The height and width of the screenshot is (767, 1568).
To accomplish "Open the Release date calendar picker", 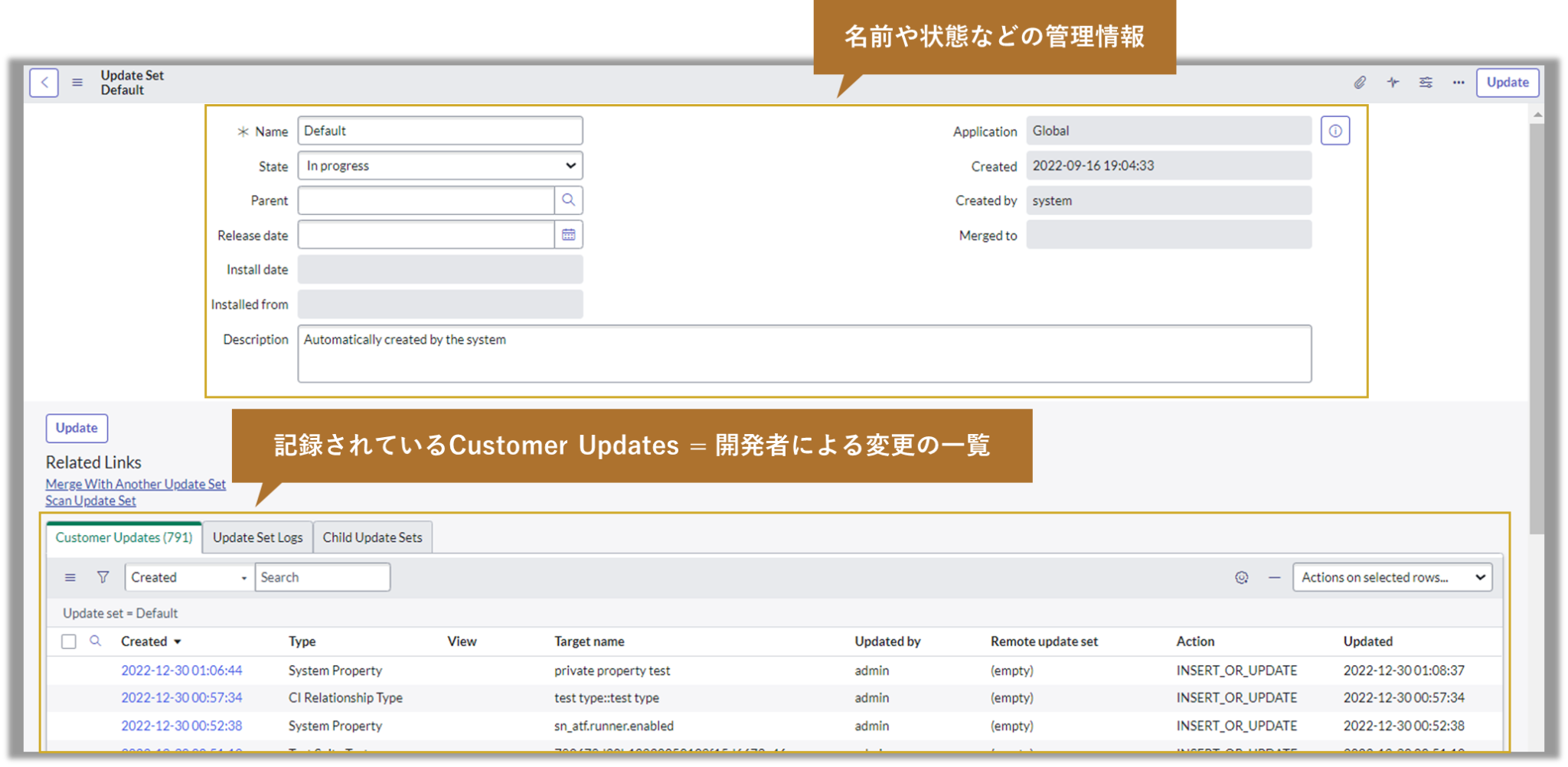I will [x=568, y=234].
